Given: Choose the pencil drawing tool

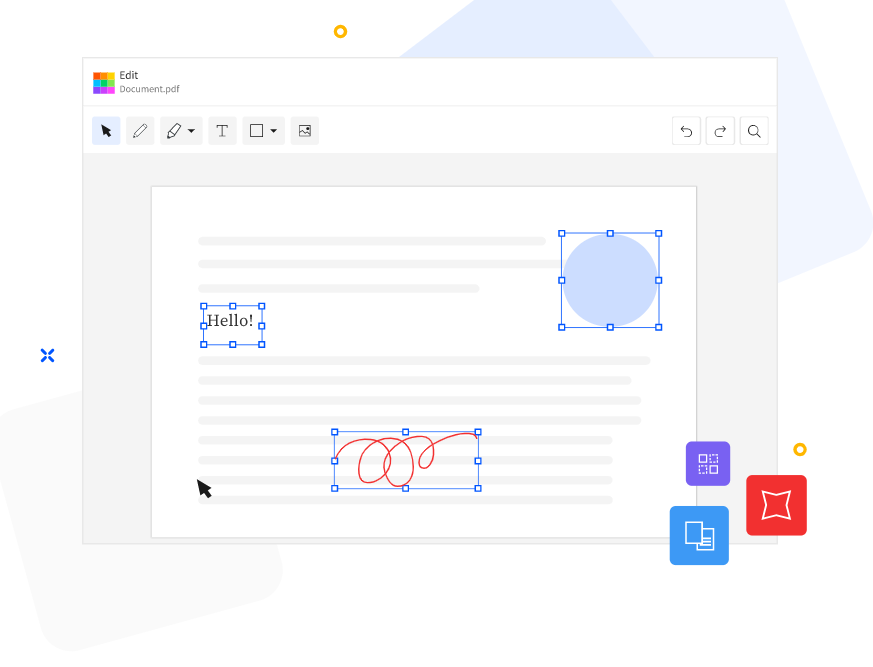Looking at the screenshot, I should coord(140,131).
